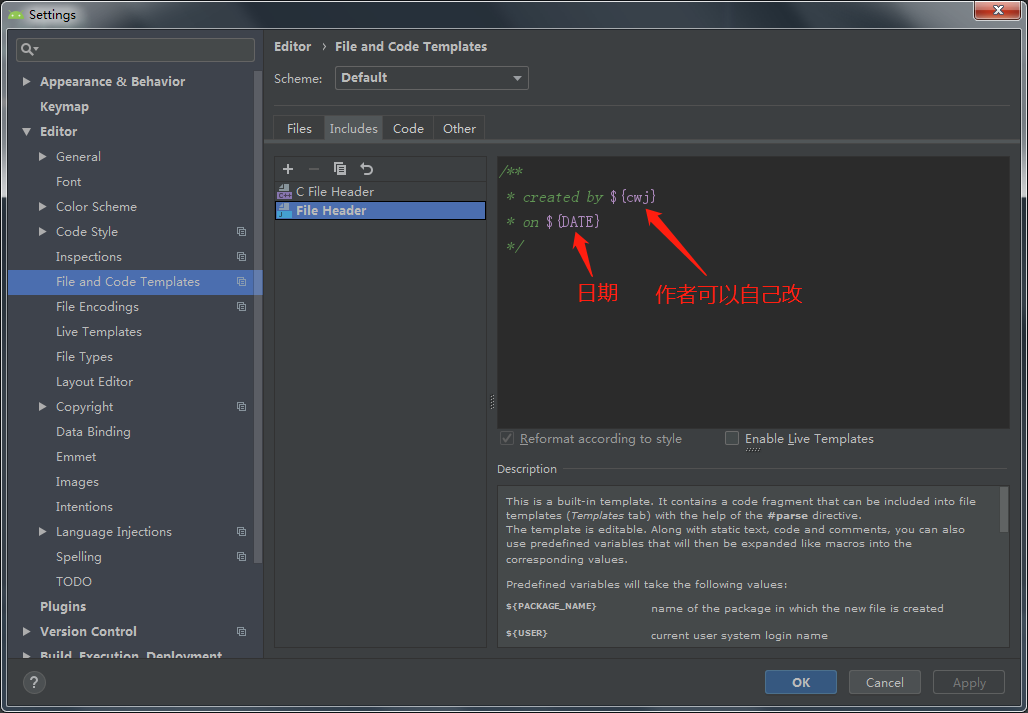Collapse the Editor tree node

tap(27, 131)
